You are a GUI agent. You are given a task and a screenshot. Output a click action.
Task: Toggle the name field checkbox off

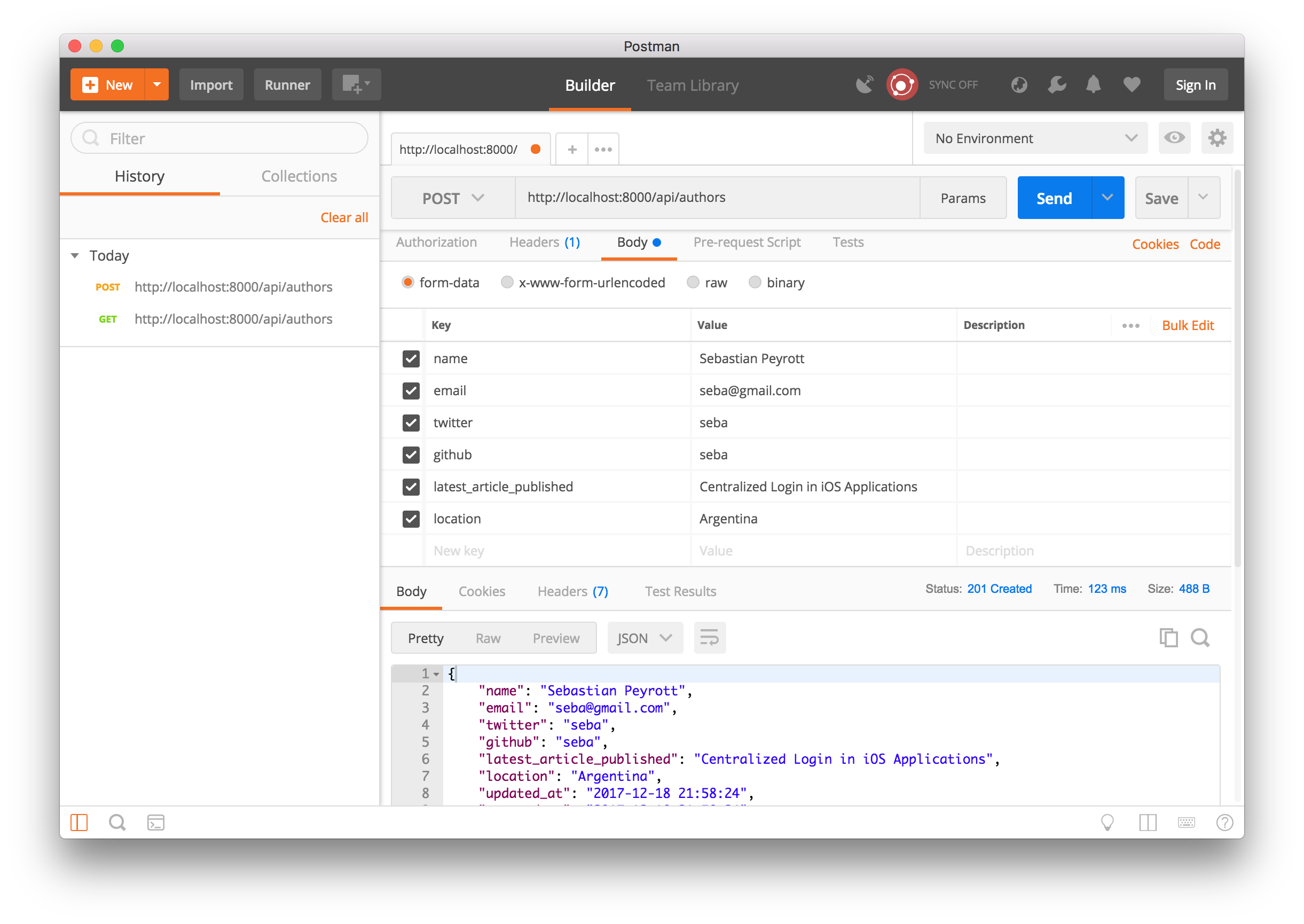[x=411, y=358]
